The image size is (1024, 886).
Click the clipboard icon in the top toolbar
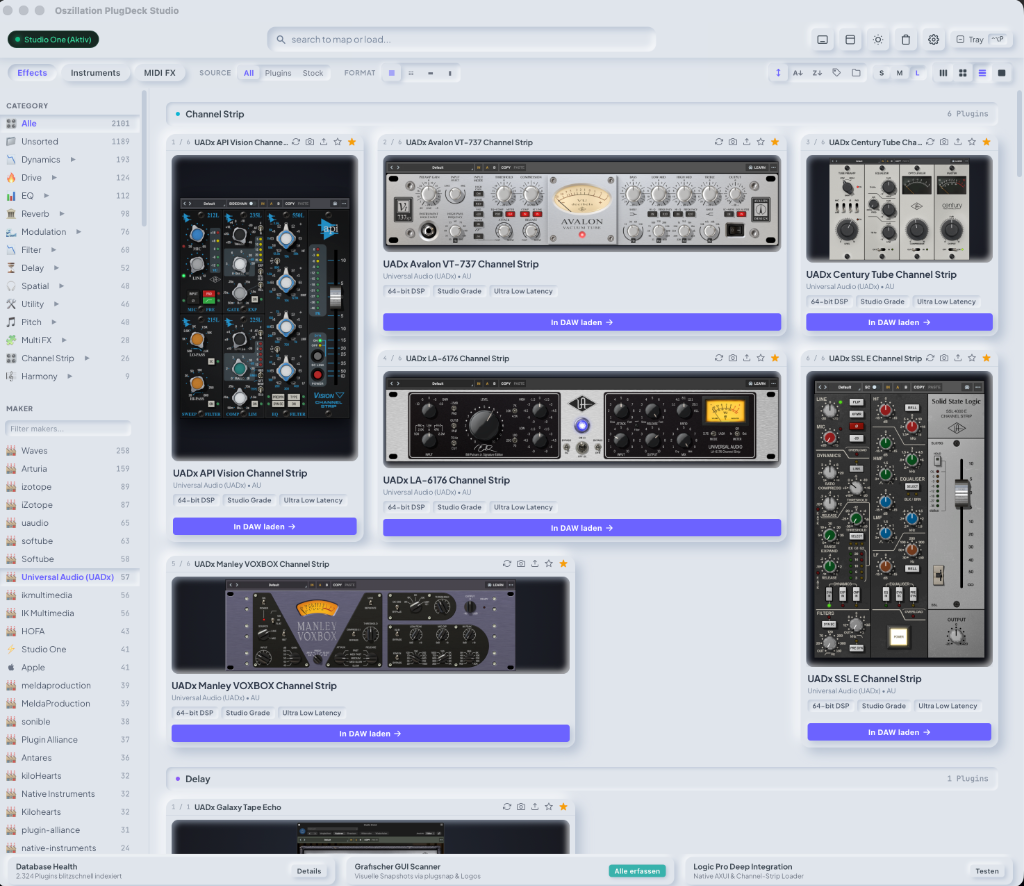click(906, 40)
